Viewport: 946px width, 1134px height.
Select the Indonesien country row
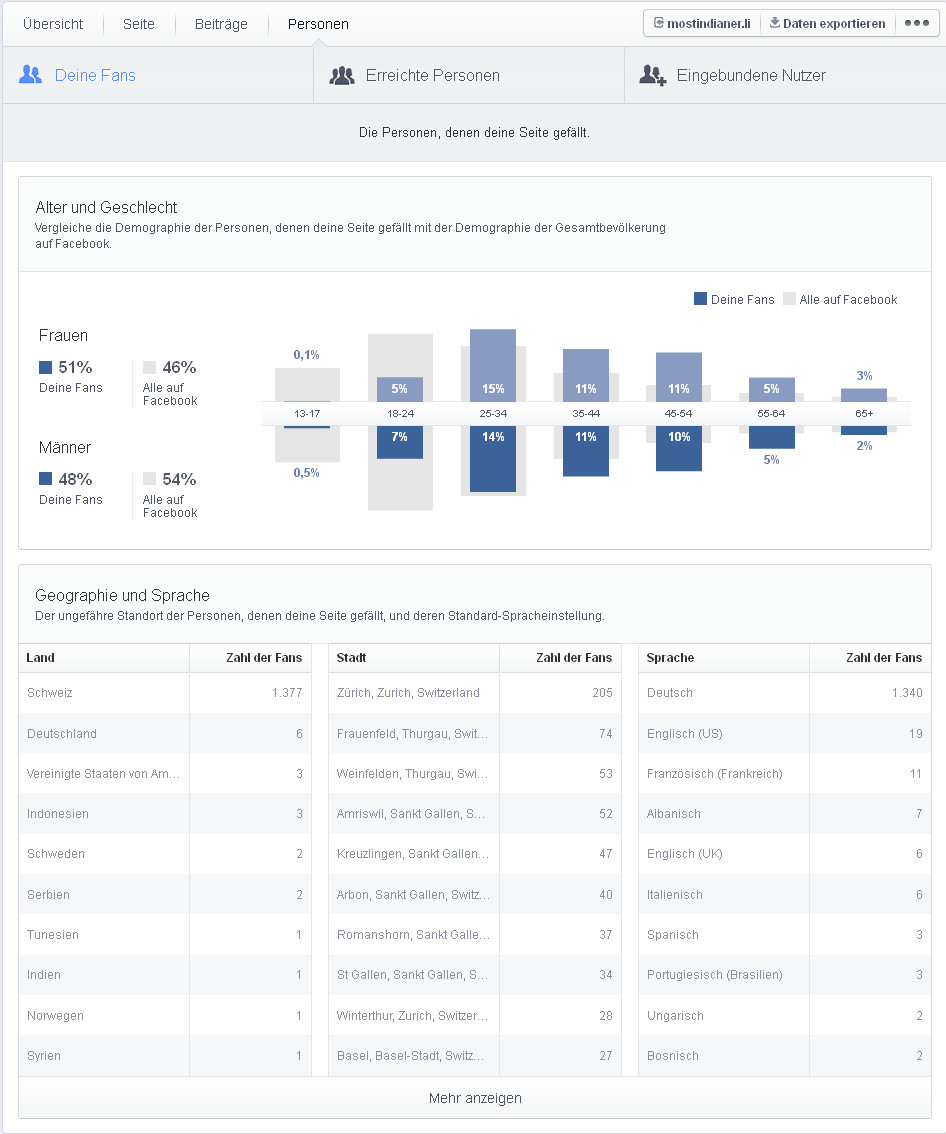[x=165, y=814]
